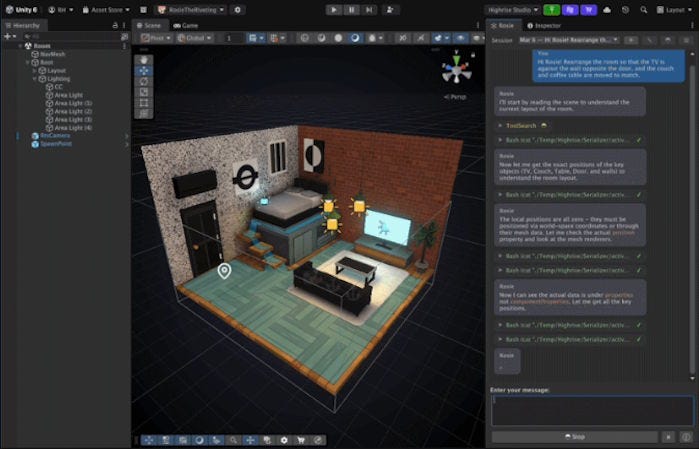Activate the Move tool in the scene
This screenshot has height=449, width=699.
tap(144, 71)
